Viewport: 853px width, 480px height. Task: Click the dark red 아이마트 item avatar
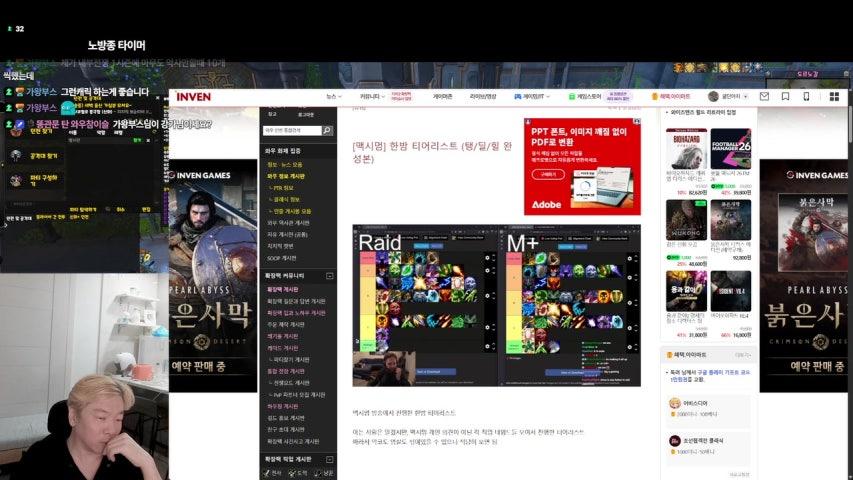(x=675, y=440)
